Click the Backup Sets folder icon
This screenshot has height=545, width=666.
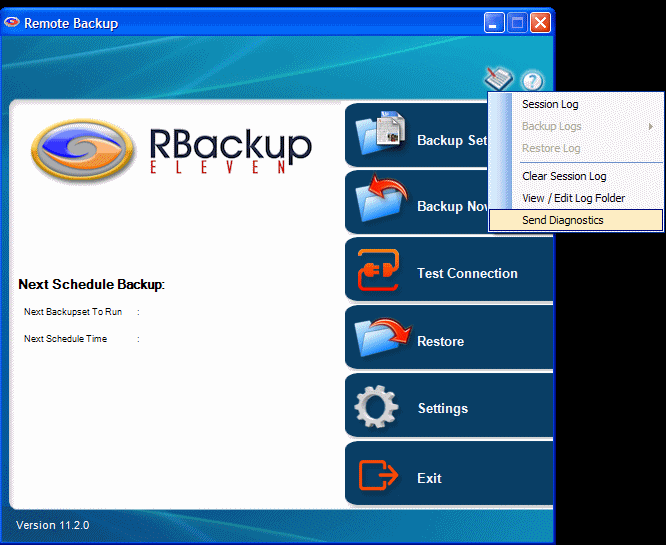[380, 135]
